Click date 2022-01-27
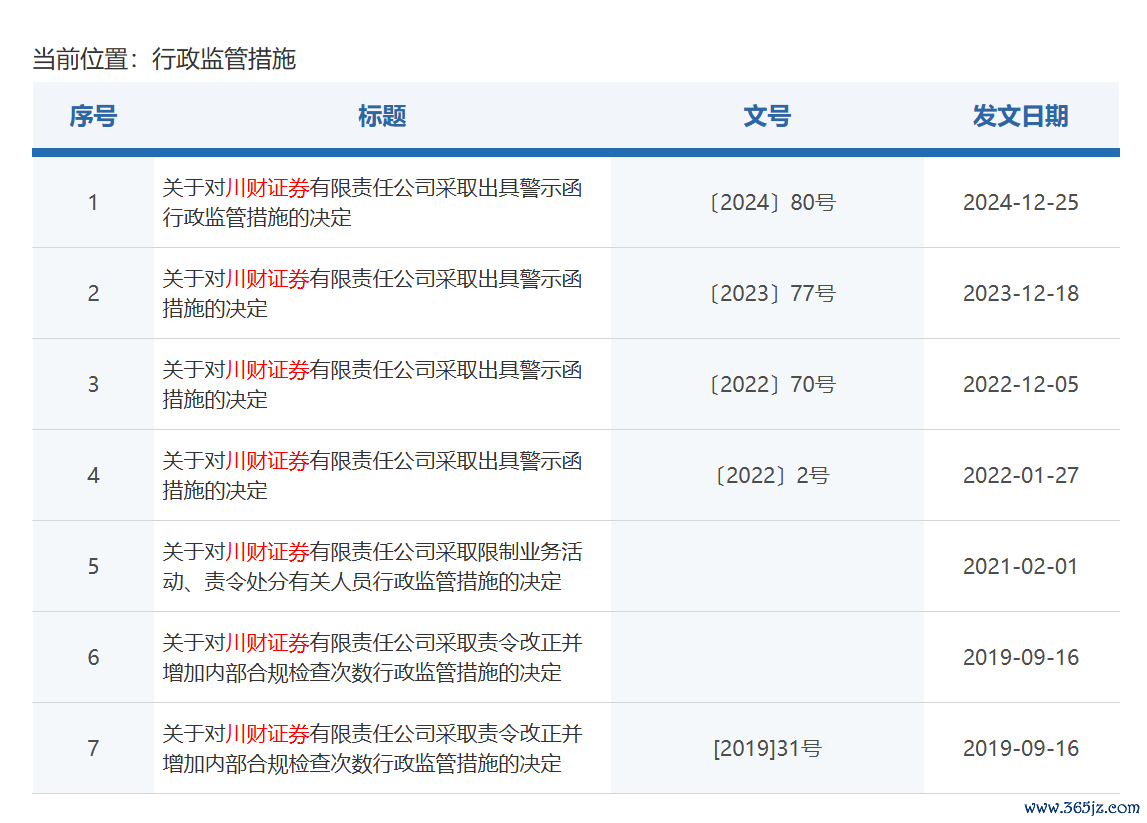The height and width of the screenshot is (823, 1147). [x=1020, y=476]
